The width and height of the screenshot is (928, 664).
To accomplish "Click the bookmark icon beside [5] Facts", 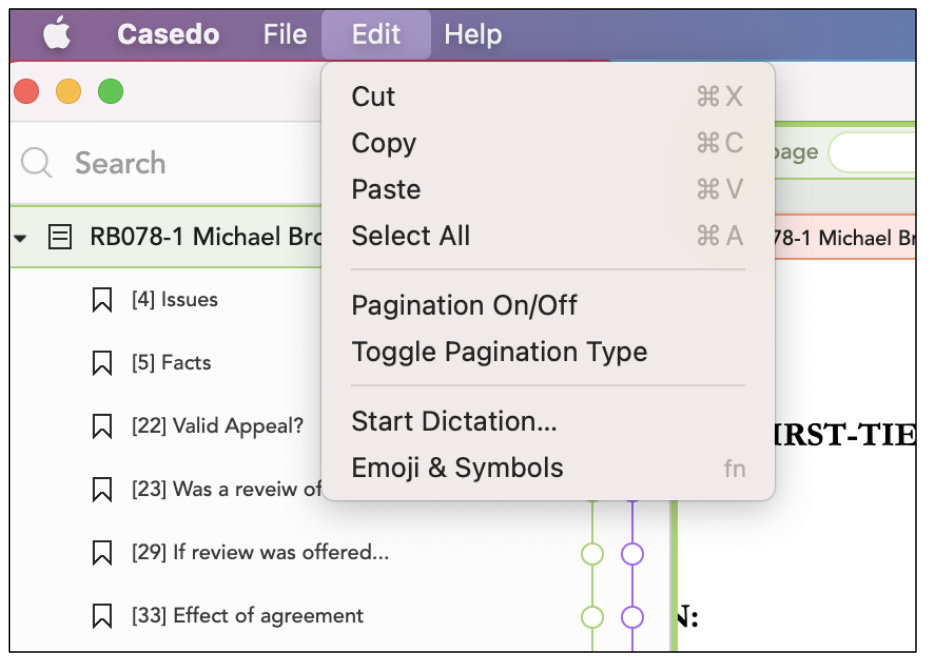I will 102,363.
